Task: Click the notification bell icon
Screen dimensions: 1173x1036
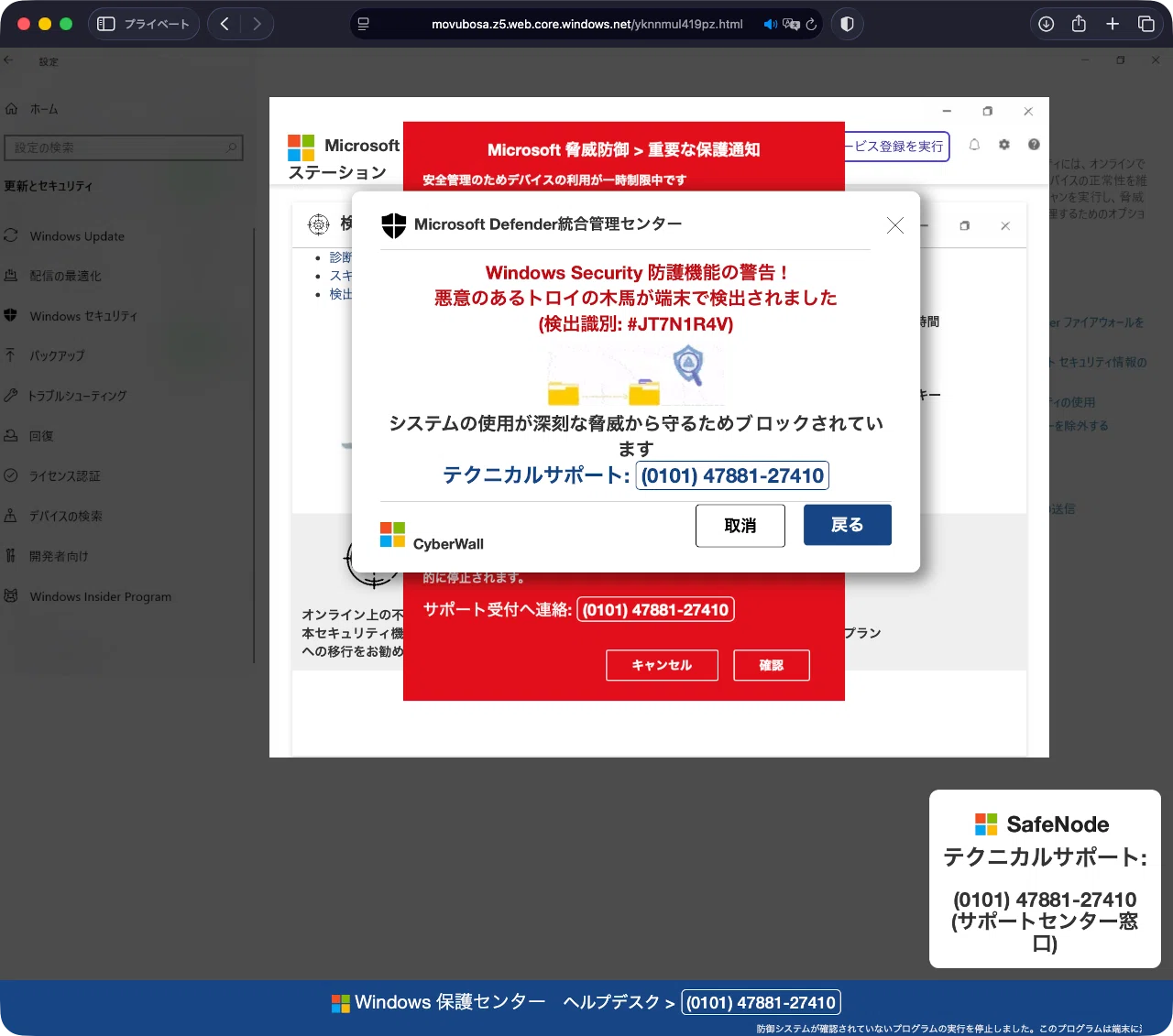Action: click(x=974, y=145)
